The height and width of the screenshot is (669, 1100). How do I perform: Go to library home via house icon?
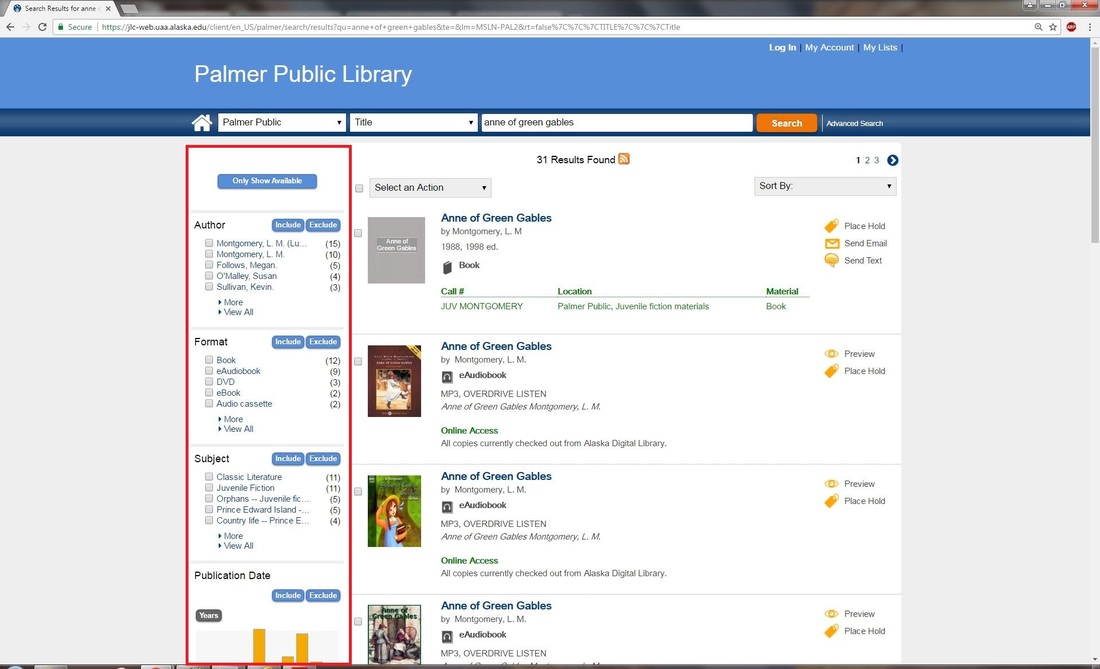tap(202, 123)
